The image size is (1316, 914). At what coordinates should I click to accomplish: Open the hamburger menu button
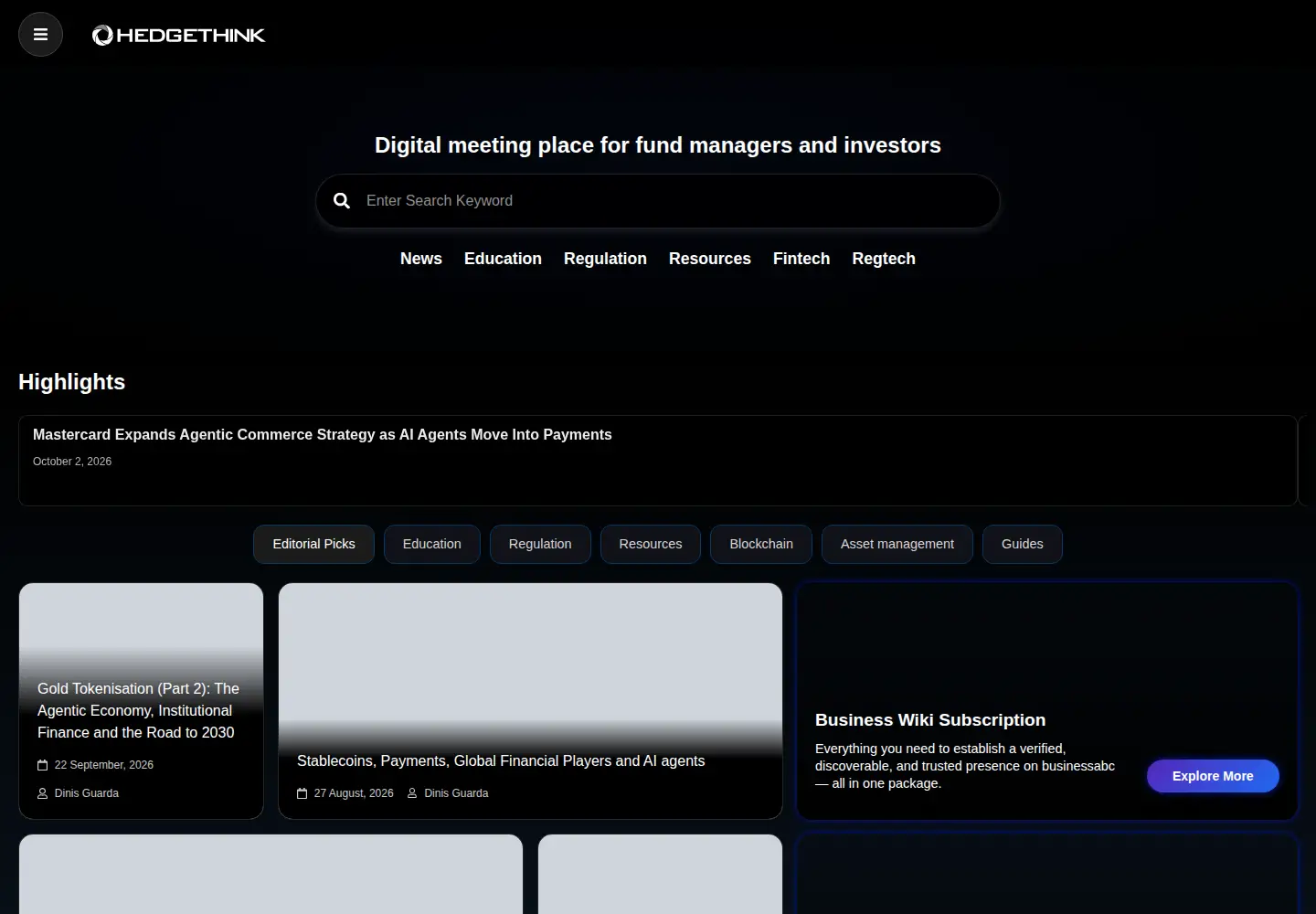(x=40, y=35)
